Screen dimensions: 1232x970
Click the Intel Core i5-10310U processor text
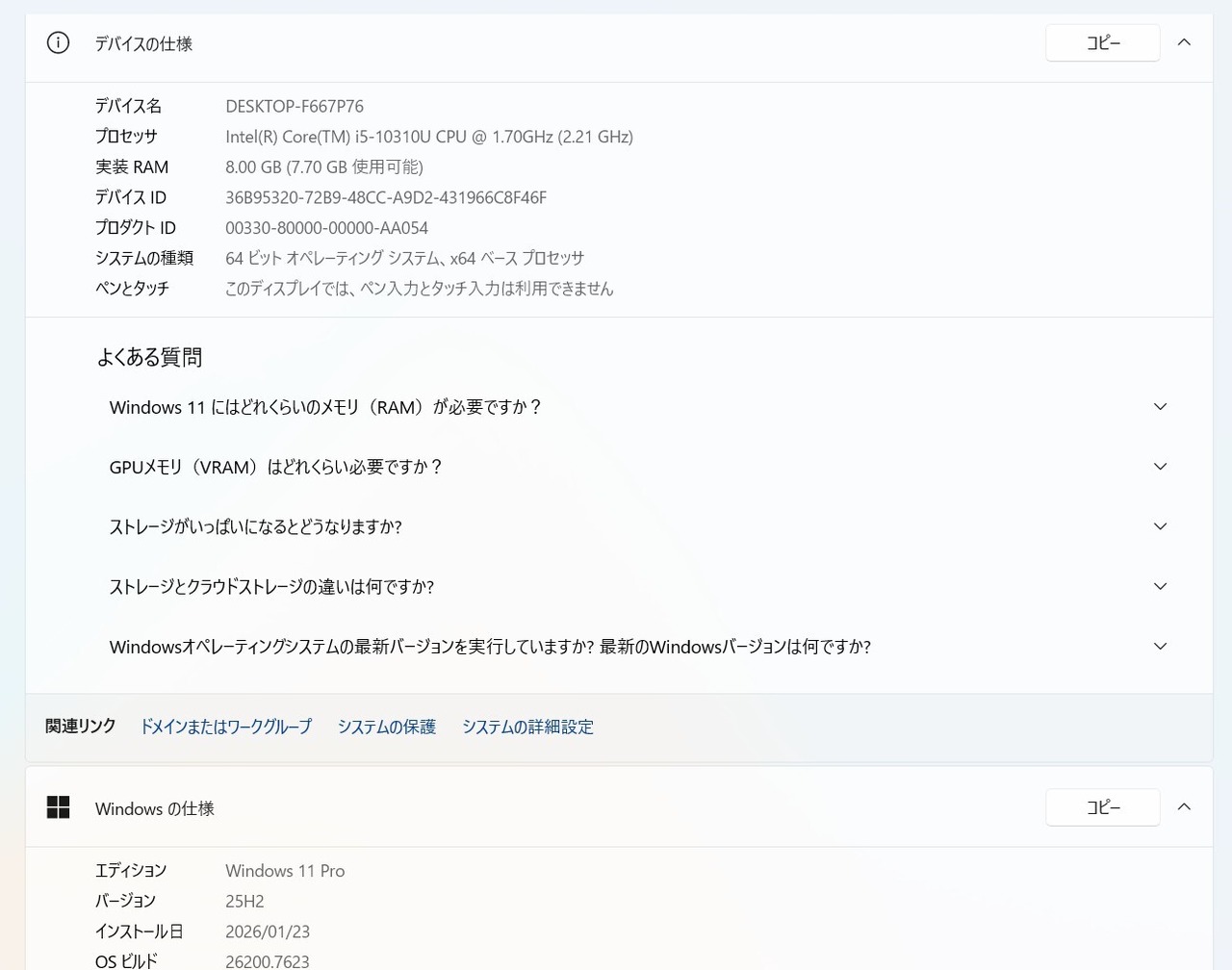429,137
